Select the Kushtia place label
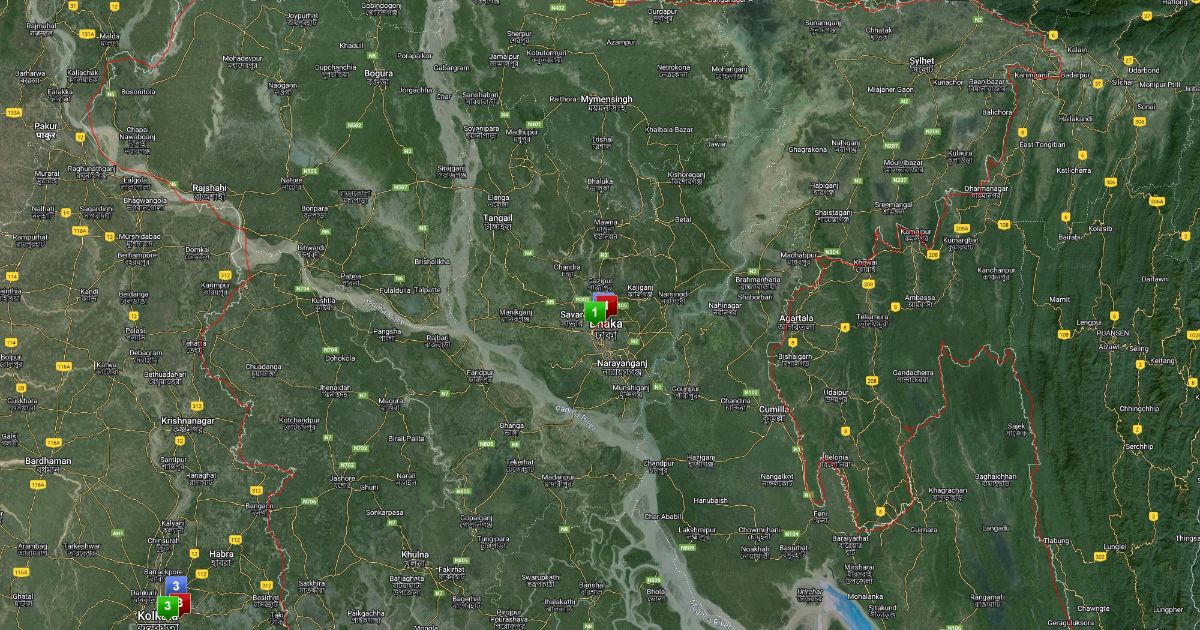The height and width of the screenshot is (630, 1200). [323, 300]
